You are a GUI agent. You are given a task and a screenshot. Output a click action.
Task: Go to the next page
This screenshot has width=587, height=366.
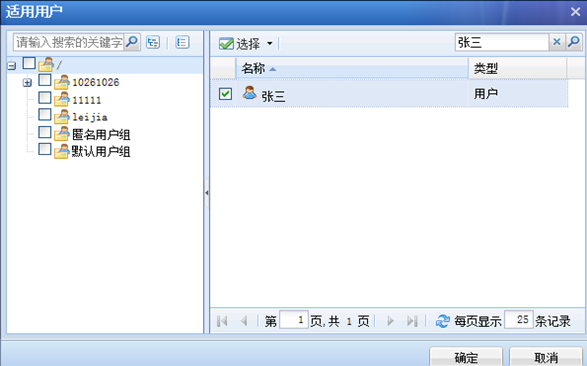click(390, 321)
